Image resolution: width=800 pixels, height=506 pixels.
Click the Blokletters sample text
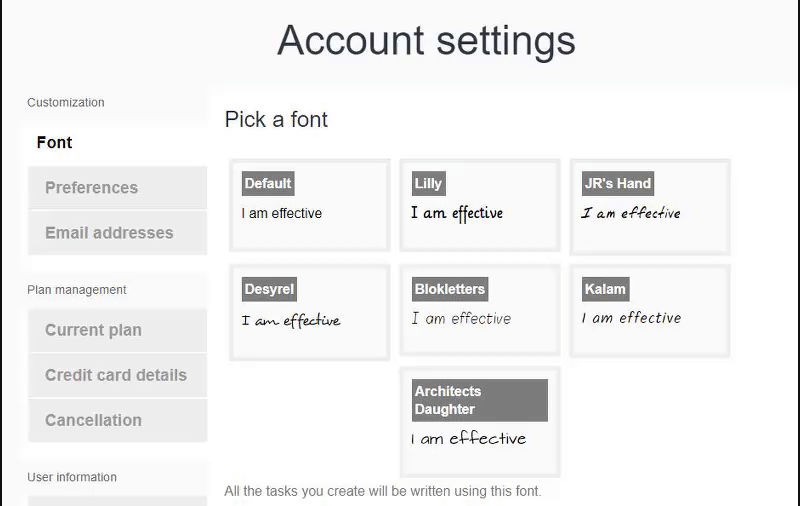click(x=461, y=319)
